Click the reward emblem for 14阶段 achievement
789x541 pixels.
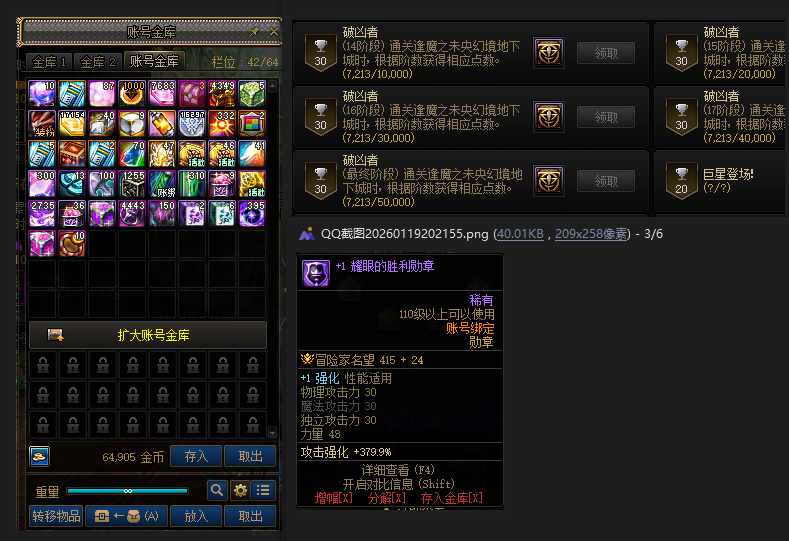point(548,52)
